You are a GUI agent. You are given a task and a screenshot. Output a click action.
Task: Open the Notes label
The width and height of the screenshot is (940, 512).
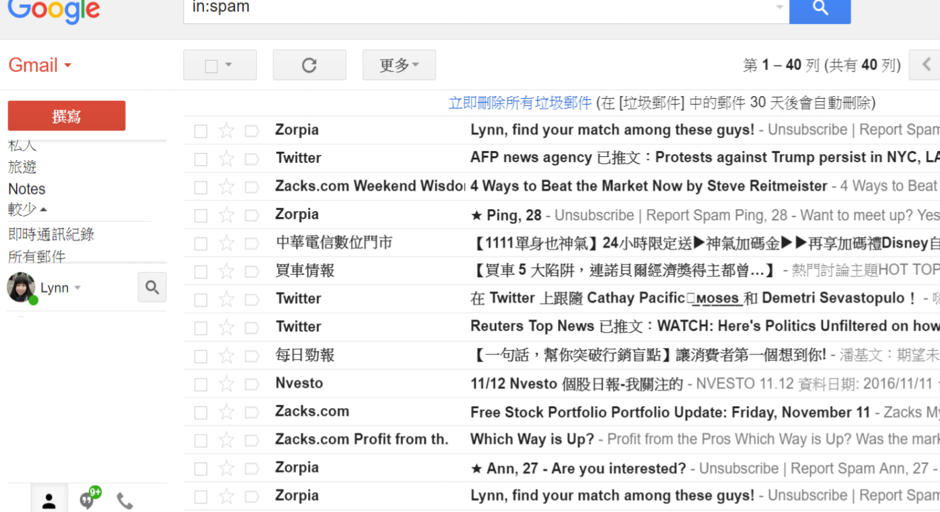click(x=26, y=189)
